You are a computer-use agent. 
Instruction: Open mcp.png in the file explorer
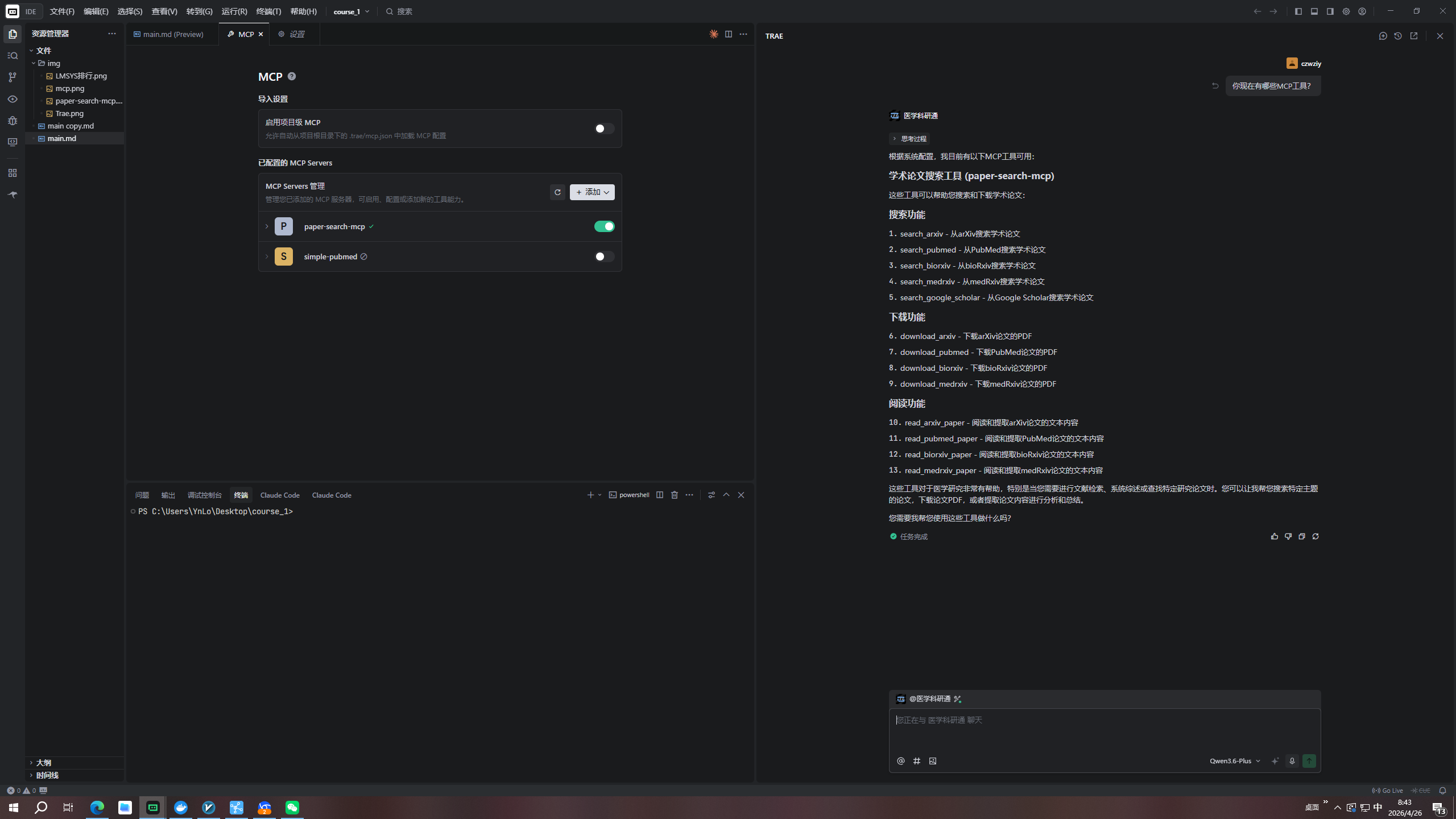click(x=70, y=88)
